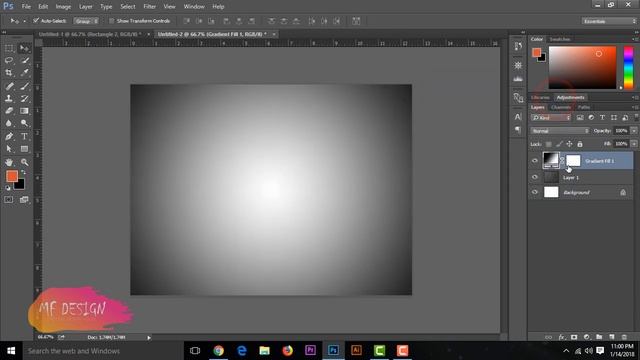The image size is (640, 360).
Task: Select the Eraser tool
Action: pos(9,111)
